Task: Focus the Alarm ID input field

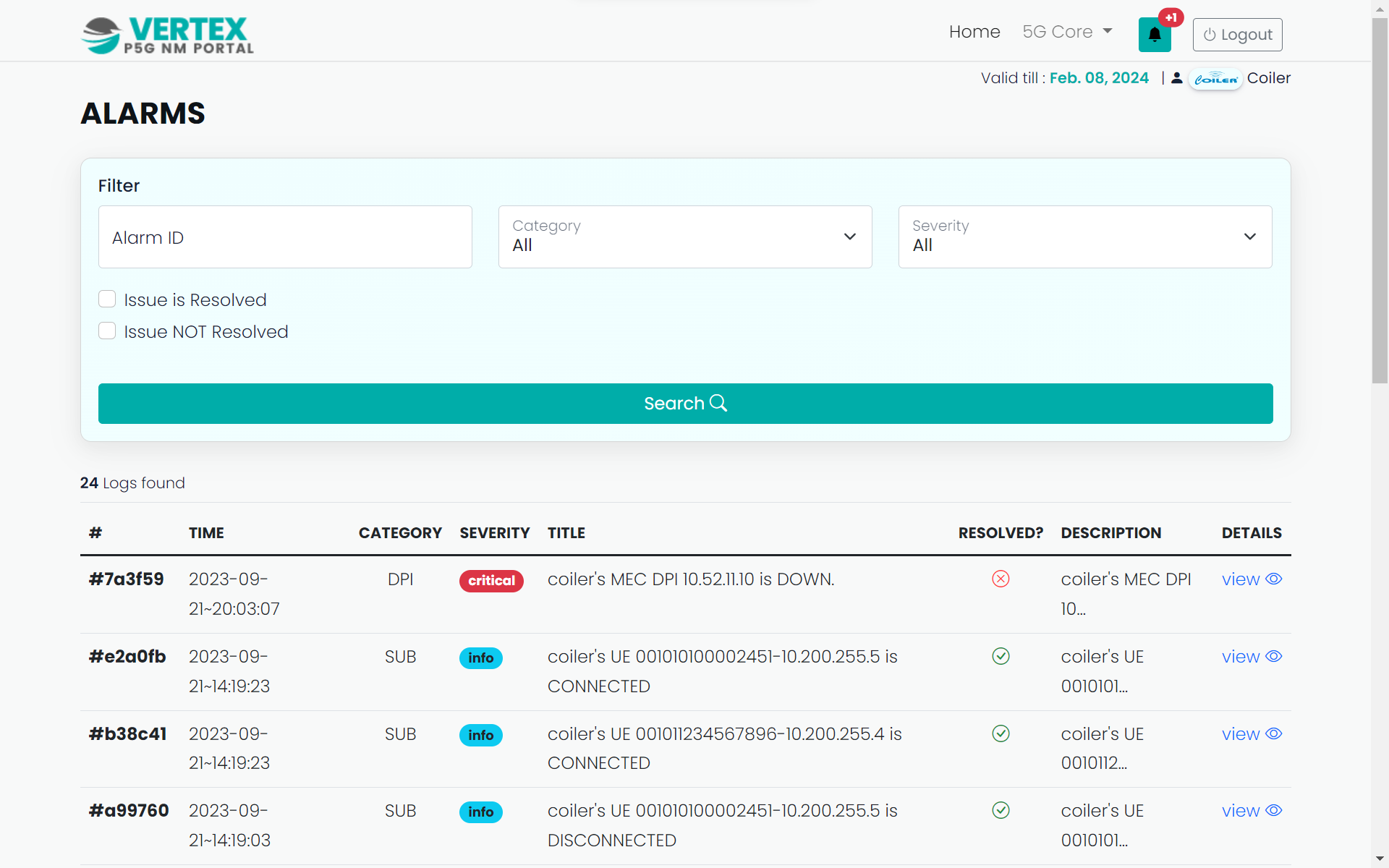Action: coord(285,237)
